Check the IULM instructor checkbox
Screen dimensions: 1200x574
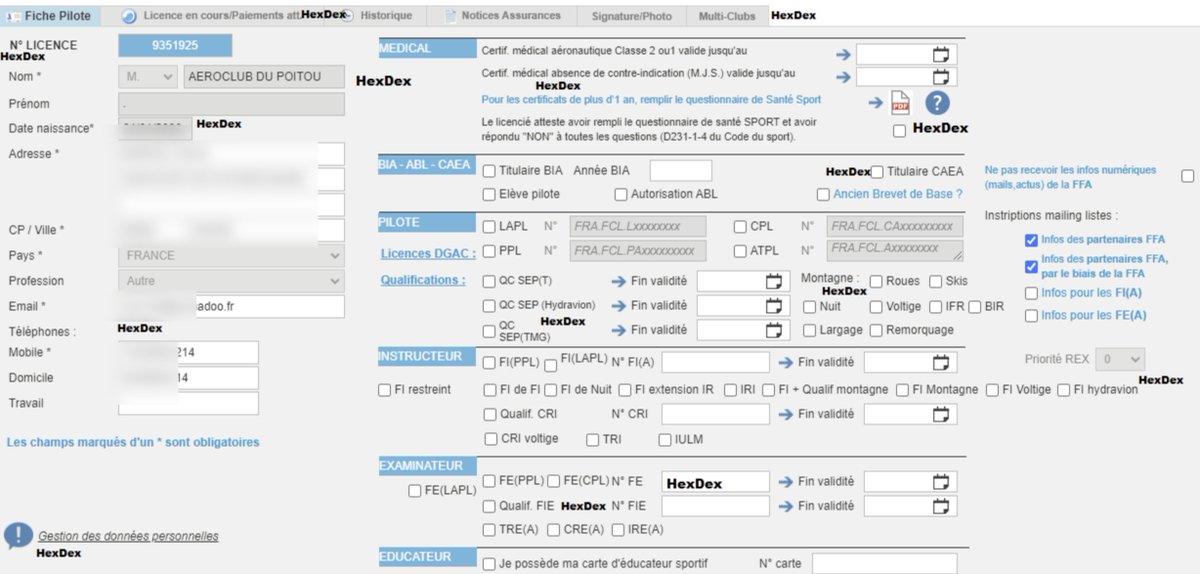tap(665, 440)
